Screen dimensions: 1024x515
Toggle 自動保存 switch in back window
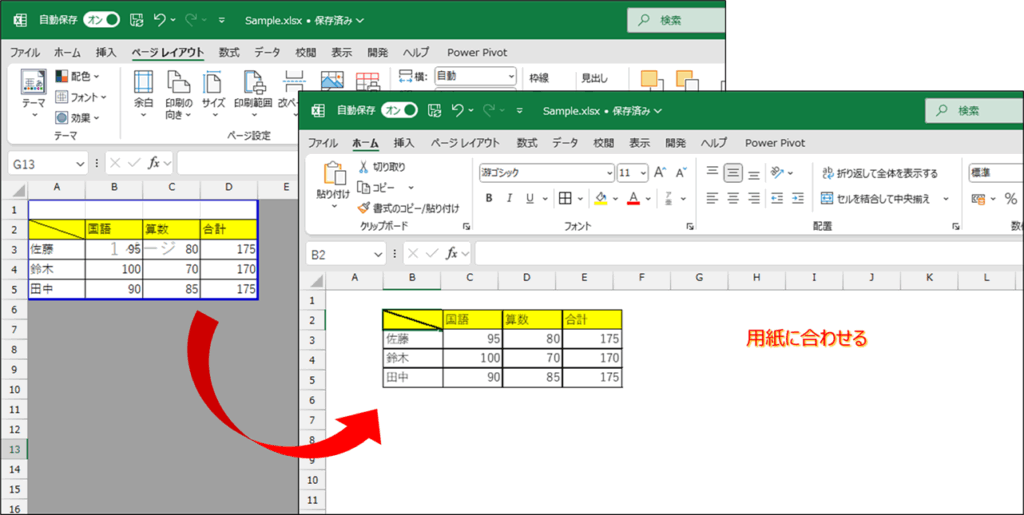click(101, 20)
